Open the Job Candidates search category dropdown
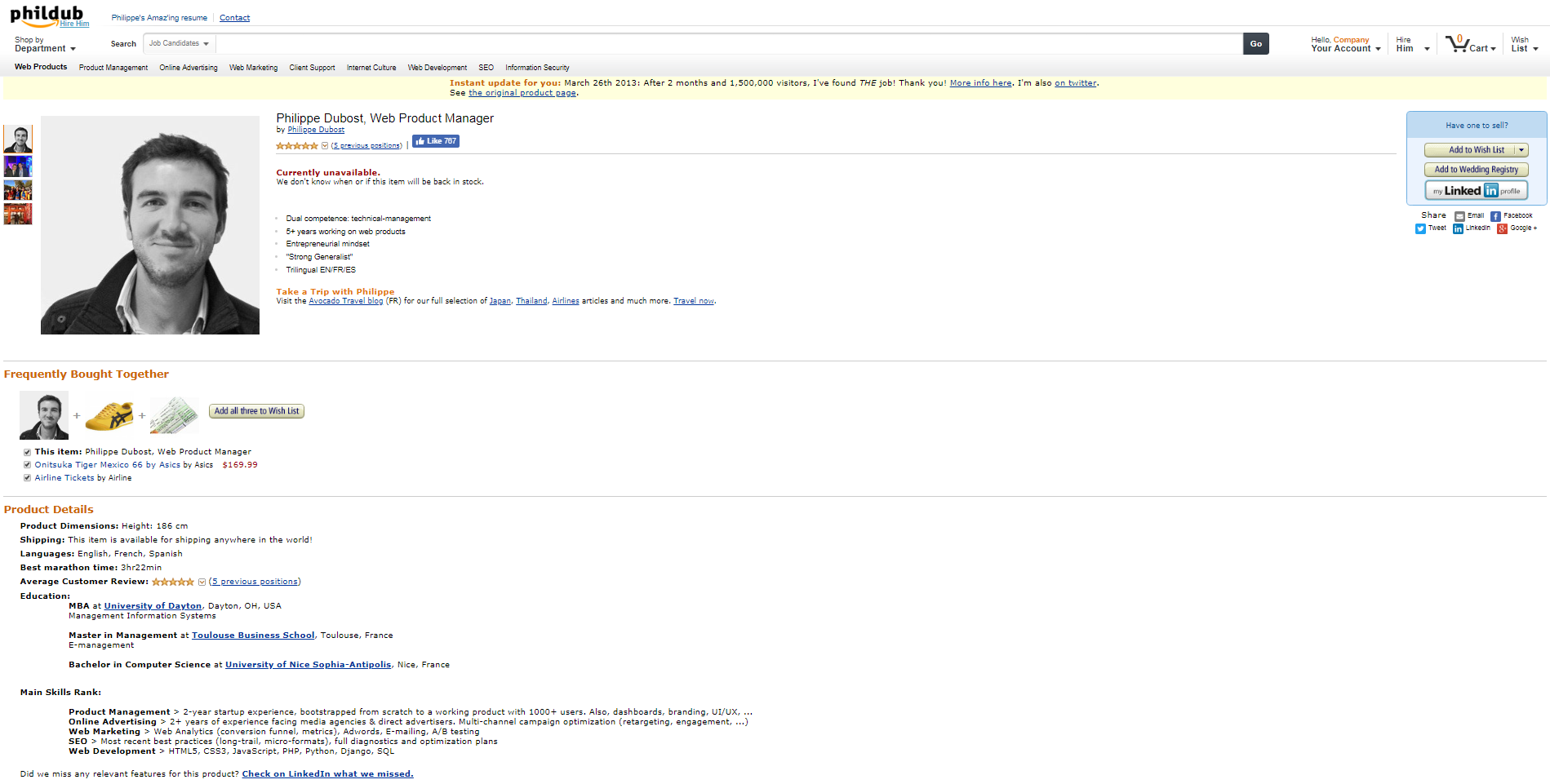Viewport: 1550px width, 784px height. [179, 43]
